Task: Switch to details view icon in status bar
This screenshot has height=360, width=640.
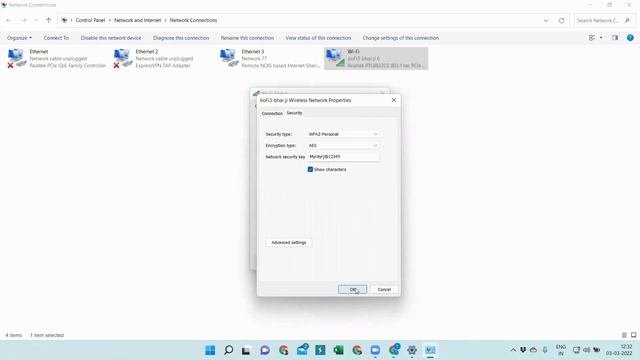Action: [624, 335]
